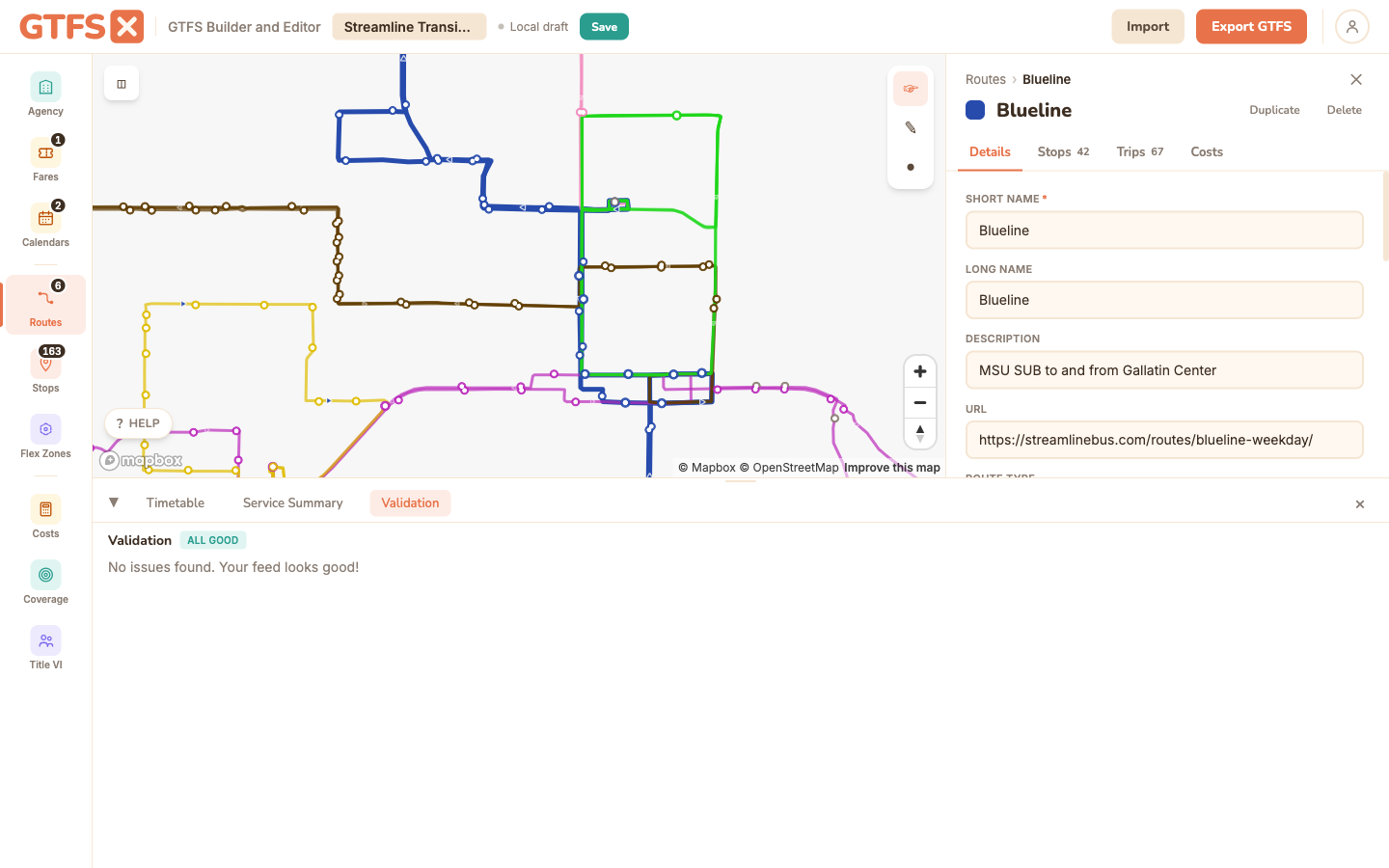Click the ALL GOOD validation badge
The height and width of the screenshot is (868, 1389).
pyautogui.click(x=213, y=540)
